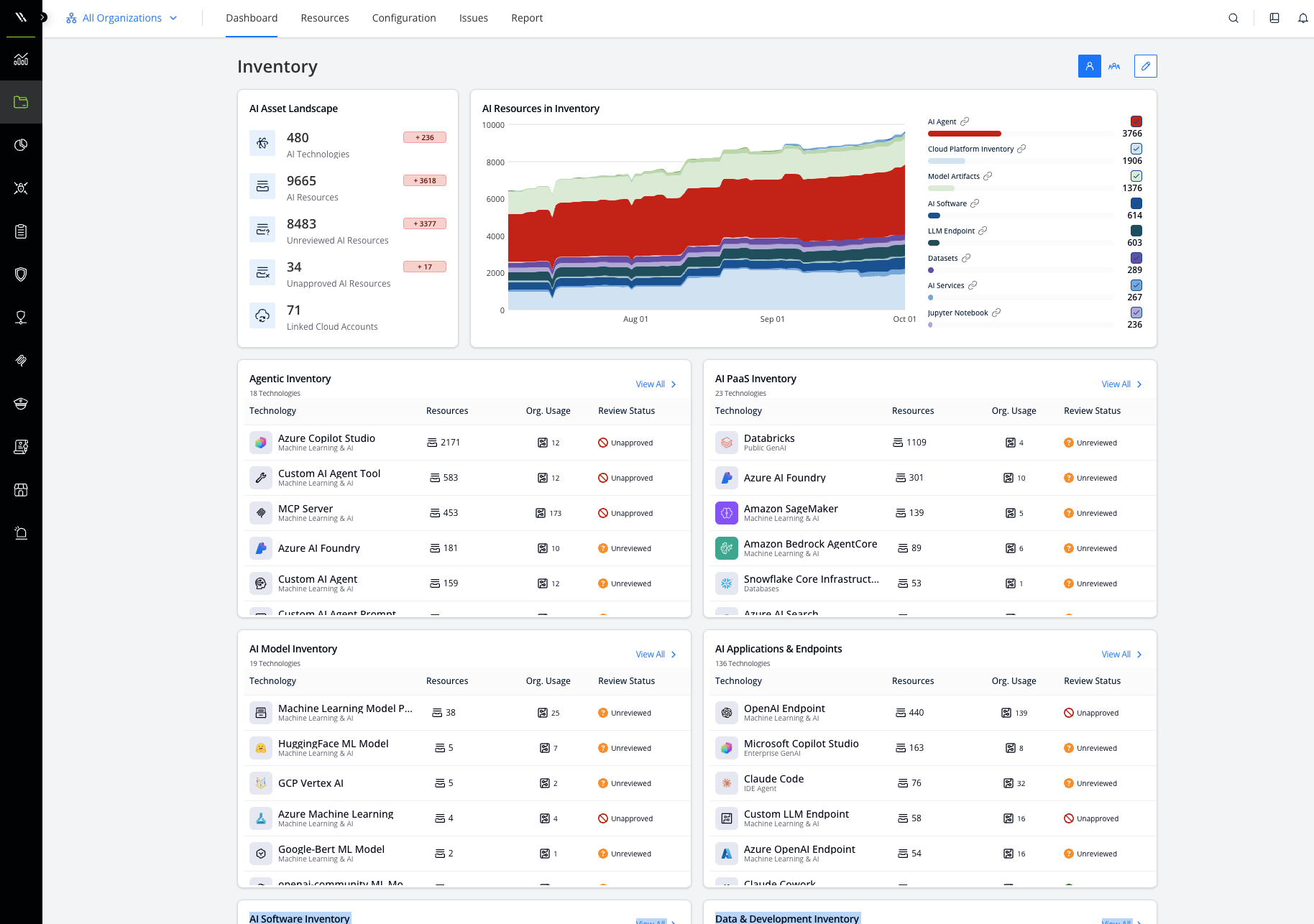Open View All for AI PaaS Inventory
This screenshot has height=924, width=1314.
(x=1121, y=384)
